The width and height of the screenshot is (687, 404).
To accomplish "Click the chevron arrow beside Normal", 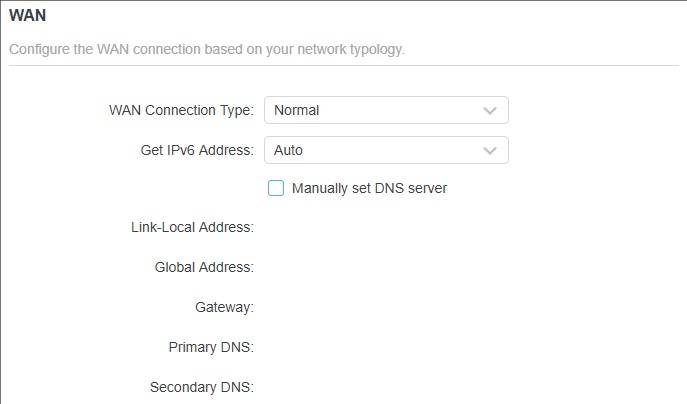I will tap(490, 110).
